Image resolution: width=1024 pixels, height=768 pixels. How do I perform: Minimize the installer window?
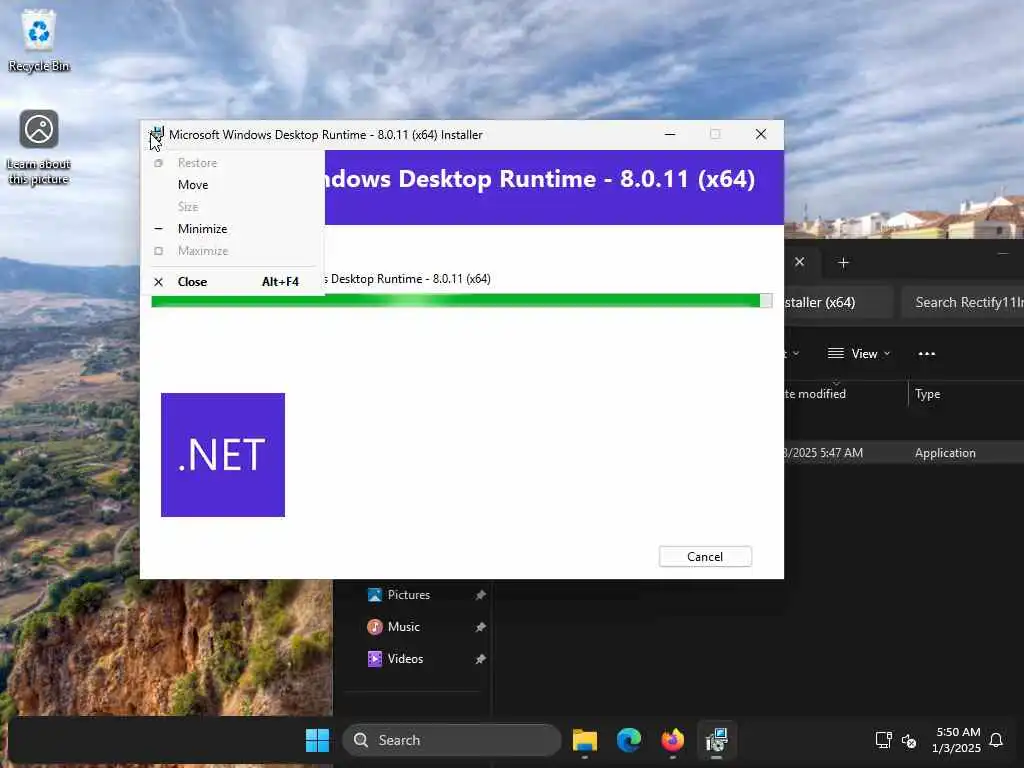669,135
